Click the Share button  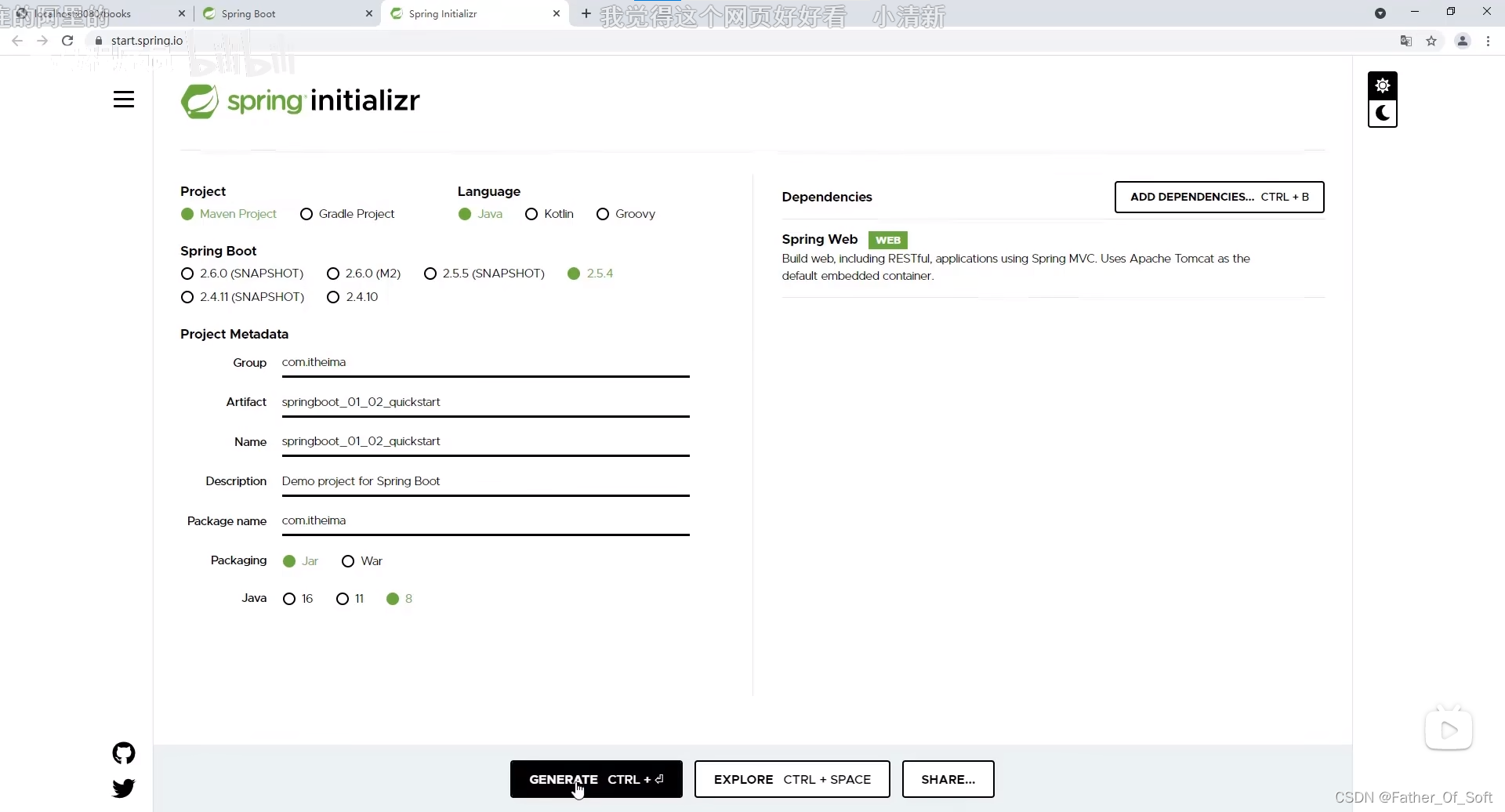click(948, 779)
